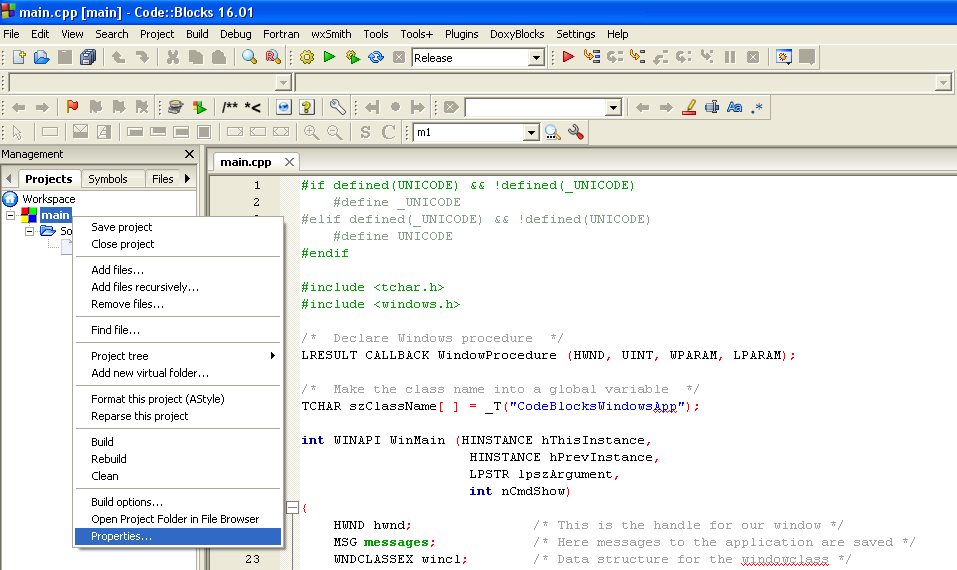Choose Reparse this project entry
Screen dimensions: 957x570
coord(178,416)
